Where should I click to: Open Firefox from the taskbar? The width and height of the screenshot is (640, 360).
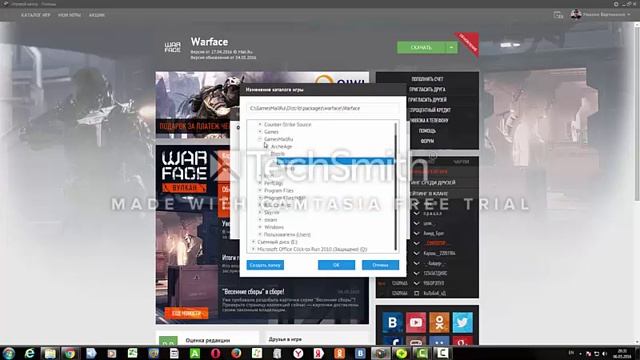coord(236,353)
